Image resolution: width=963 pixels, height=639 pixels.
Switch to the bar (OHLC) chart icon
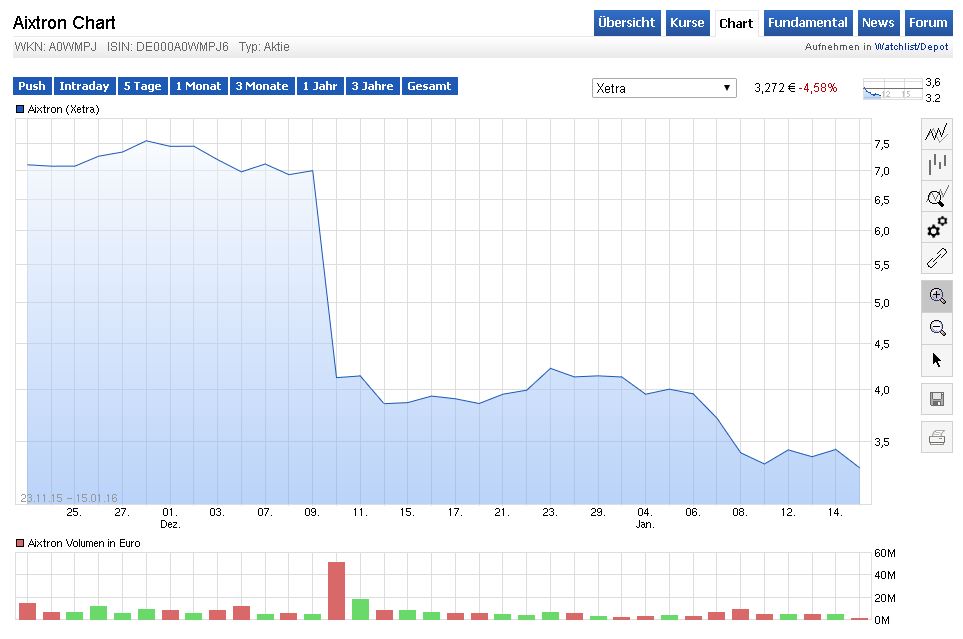[x=937, y=165]
